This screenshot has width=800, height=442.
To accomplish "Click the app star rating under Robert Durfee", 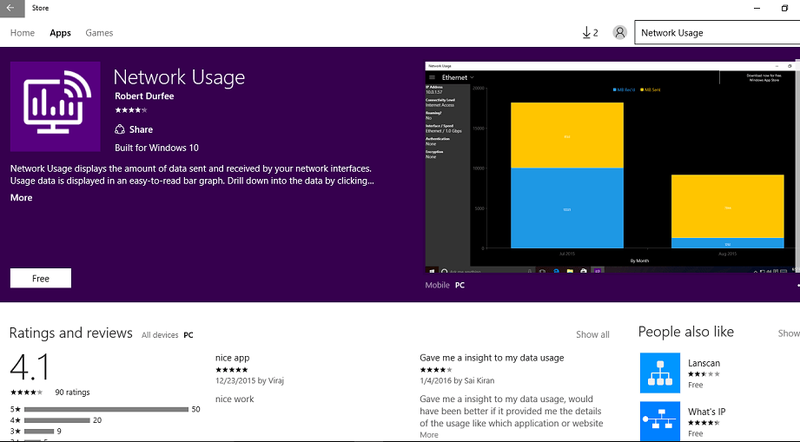I will (131, 110).
